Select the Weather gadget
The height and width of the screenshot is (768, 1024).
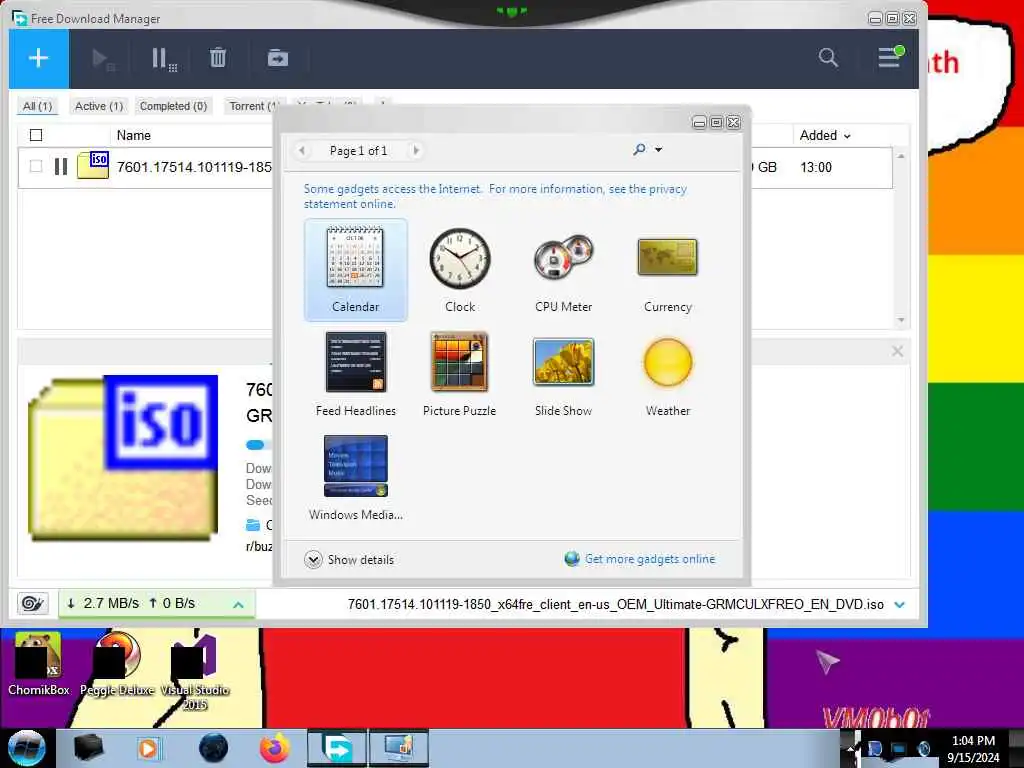667,374
